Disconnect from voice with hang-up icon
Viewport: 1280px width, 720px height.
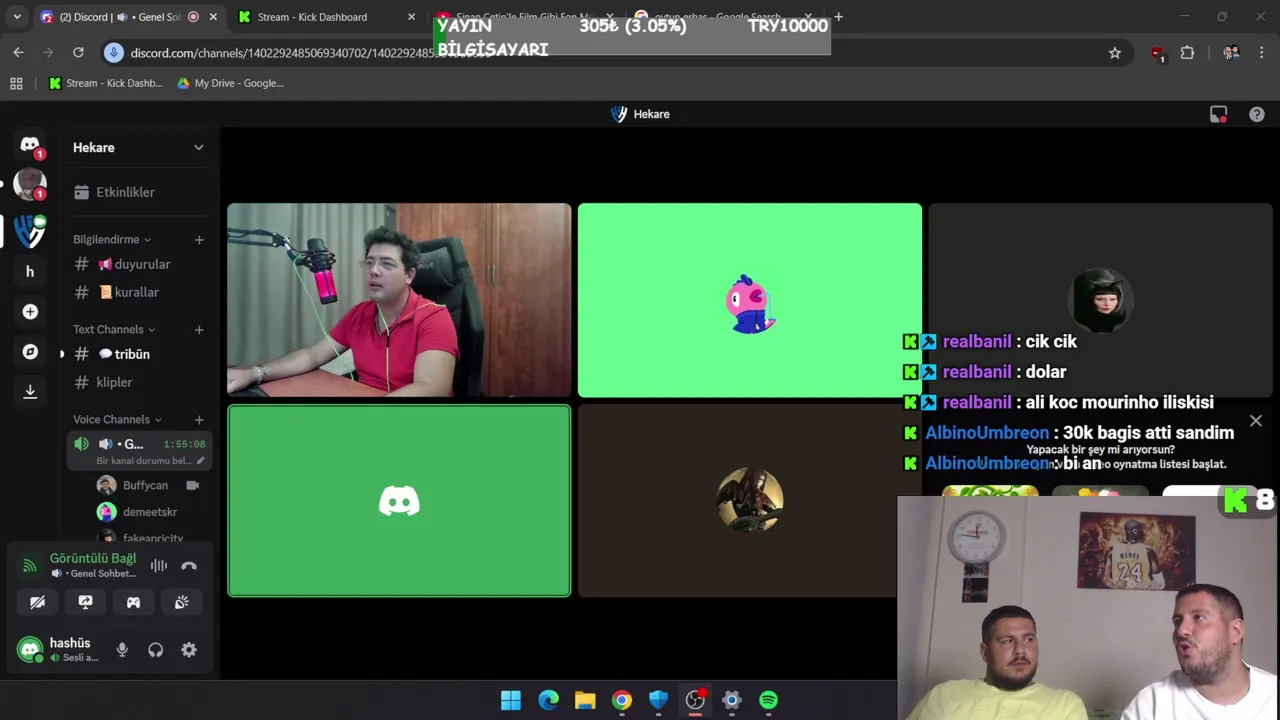189,565
